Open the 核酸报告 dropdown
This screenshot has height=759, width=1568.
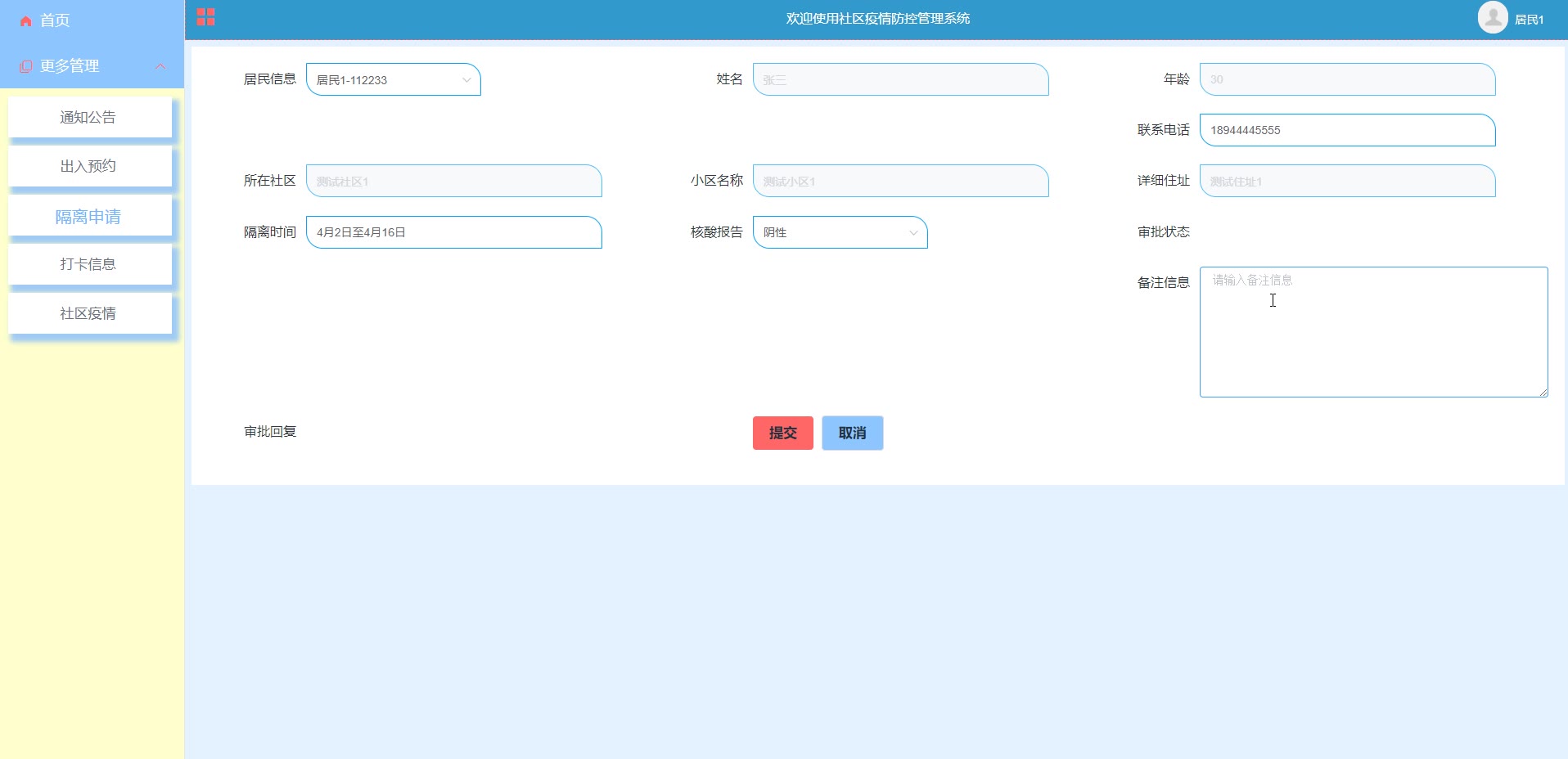pos(840,233)
